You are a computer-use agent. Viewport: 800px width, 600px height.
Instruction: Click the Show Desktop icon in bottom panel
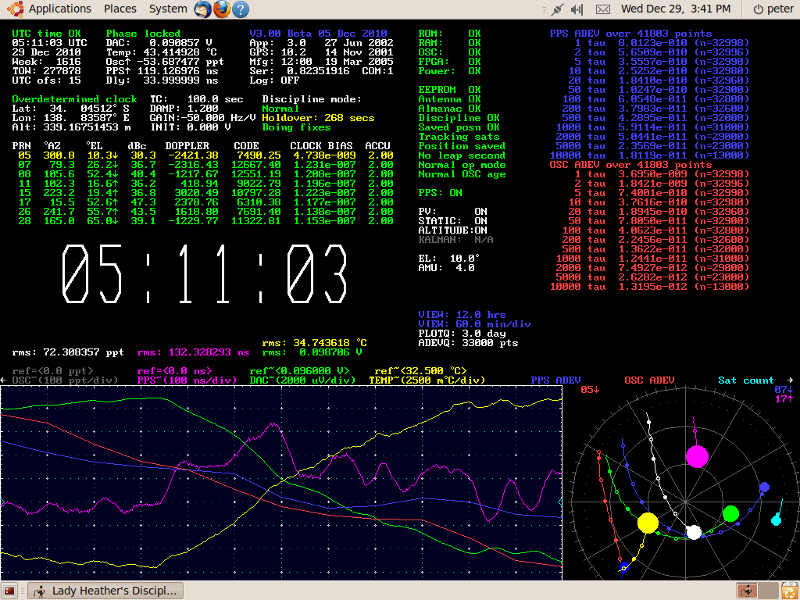pos(10,590)
